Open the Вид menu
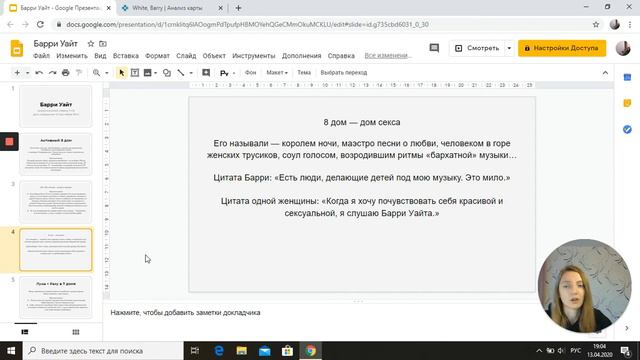Image resolution: width=640 pixels, height=360 pixels. [x=100, y=56]
